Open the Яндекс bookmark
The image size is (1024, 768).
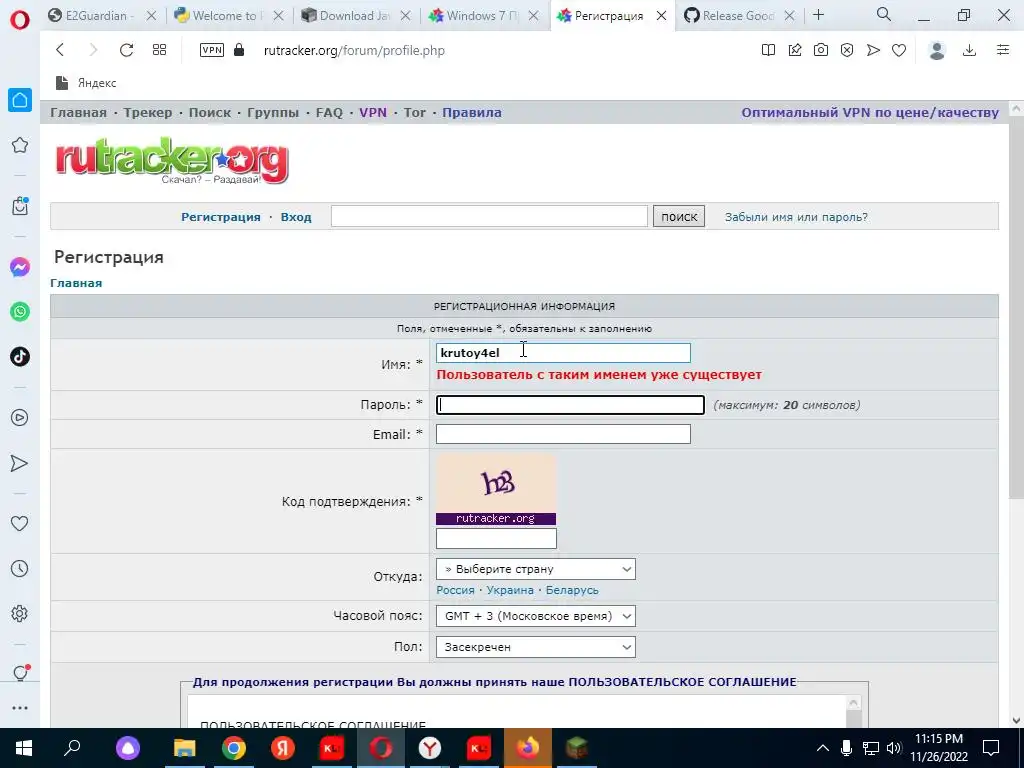86,82
